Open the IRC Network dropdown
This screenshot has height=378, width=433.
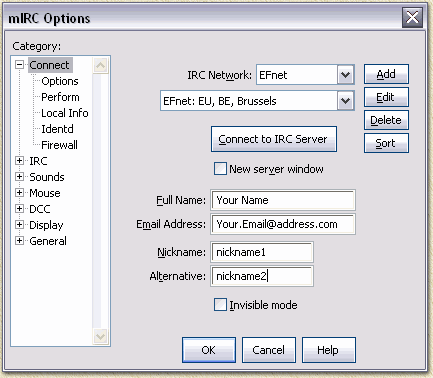(345, 75)
